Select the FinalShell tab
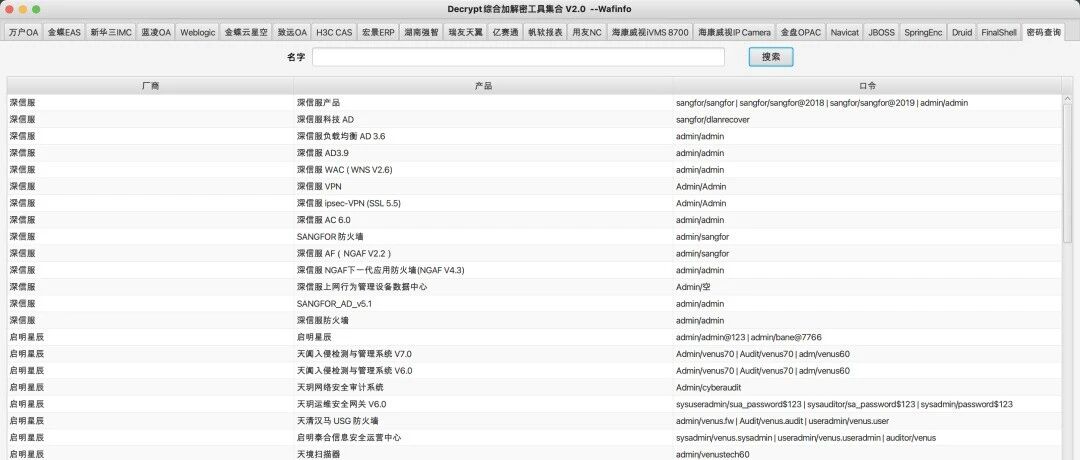Viewport: 1080px width, 460px height. tap(999, 32)
